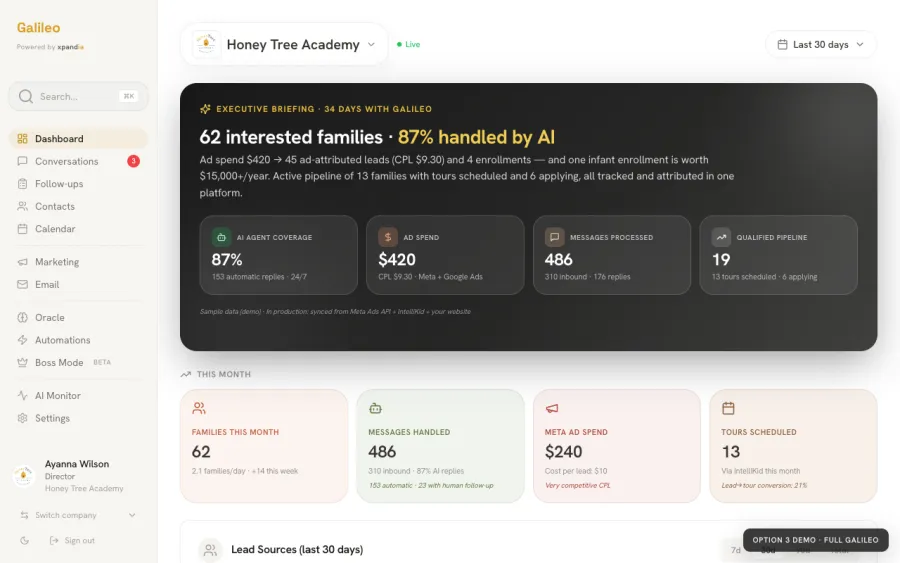Click the Conversations unread badge showing 3
This screenshot has height=563, width=900.
pos(133,161)
